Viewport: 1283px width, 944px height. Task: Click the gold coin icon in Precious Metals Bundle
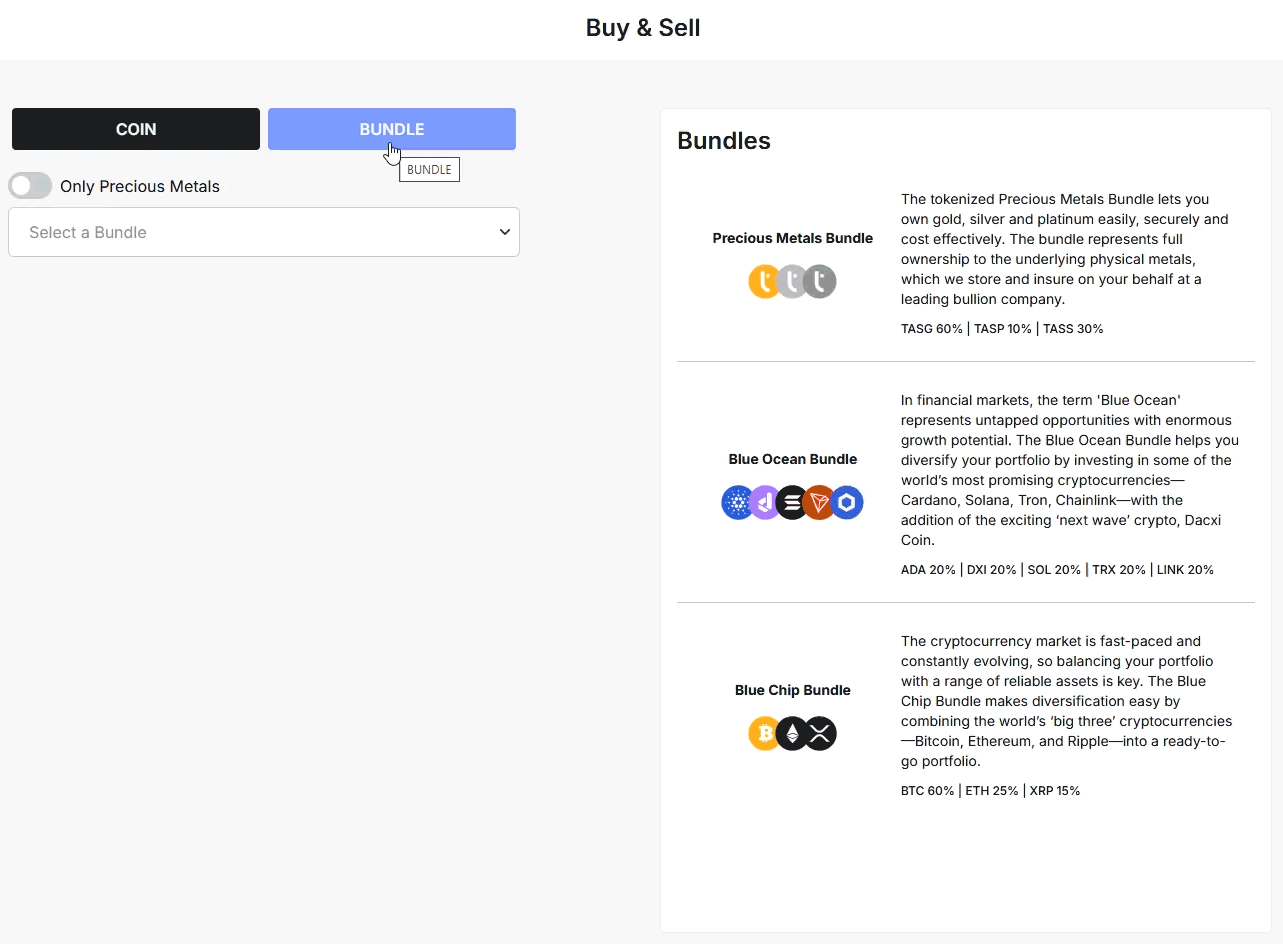[x=764, y=281]
